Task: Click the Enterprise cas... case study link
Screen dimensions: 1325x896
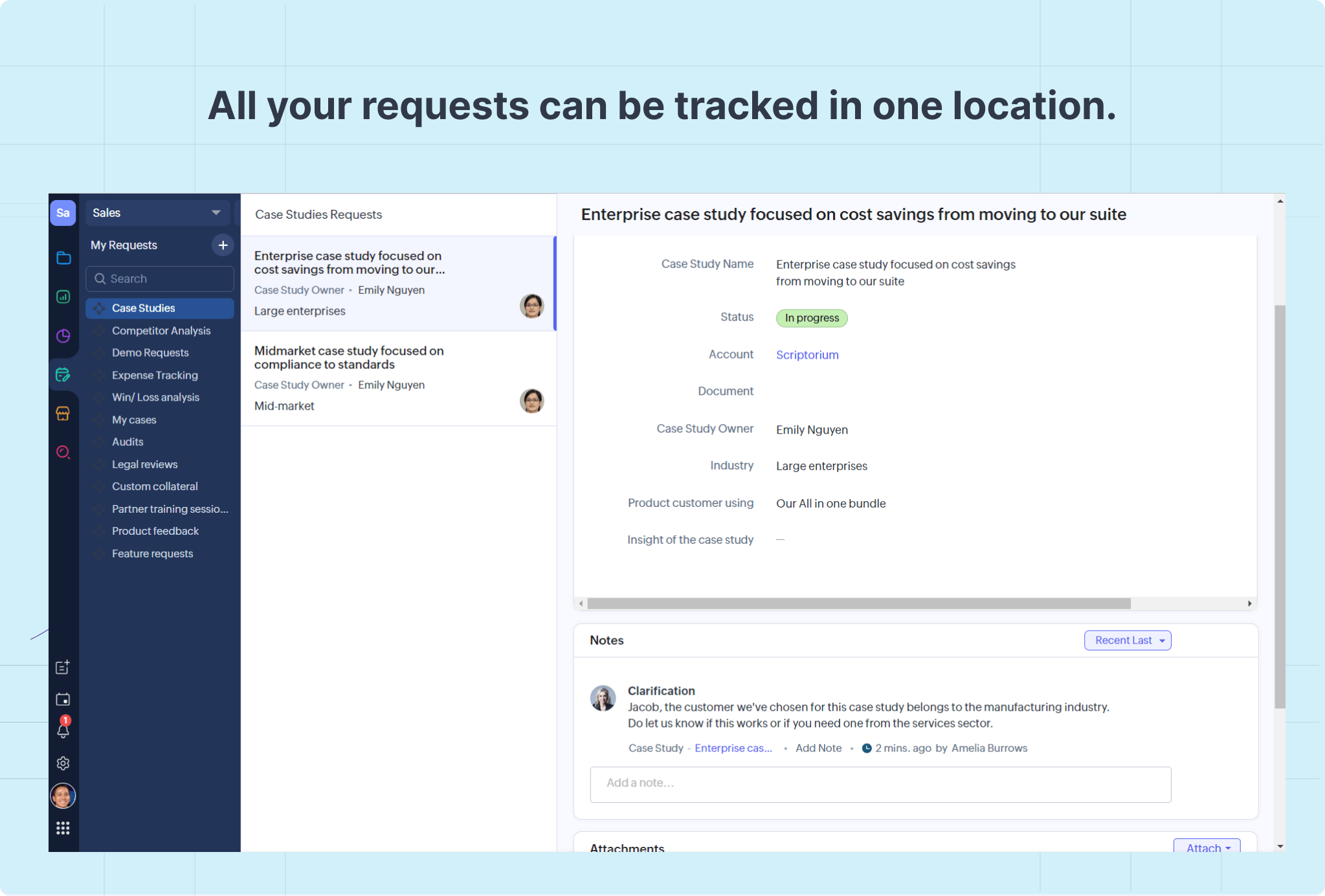Action: coord(733,748)
